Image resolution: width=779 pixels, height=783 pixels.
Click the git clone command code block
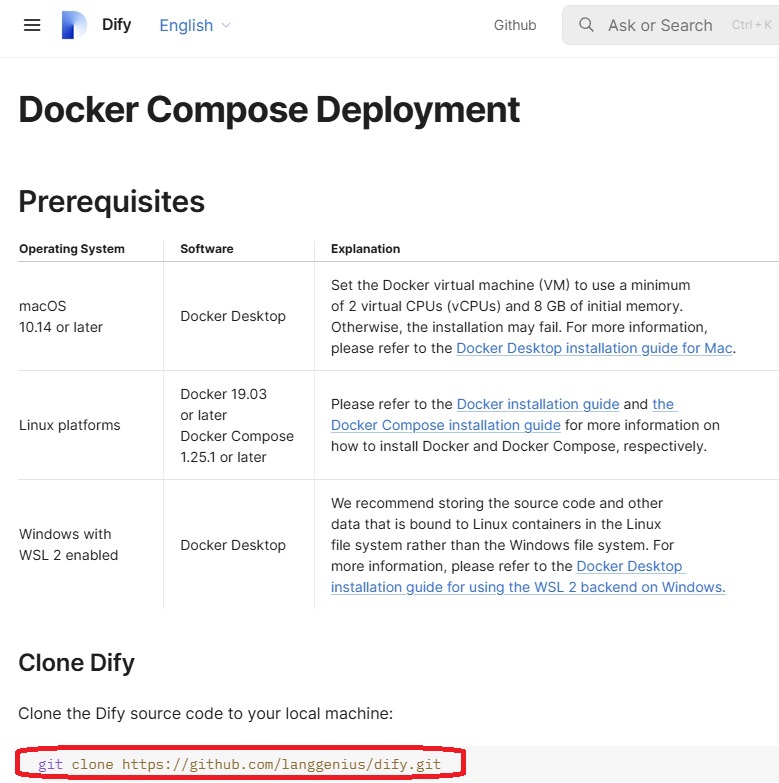click(x=240, y=765)
